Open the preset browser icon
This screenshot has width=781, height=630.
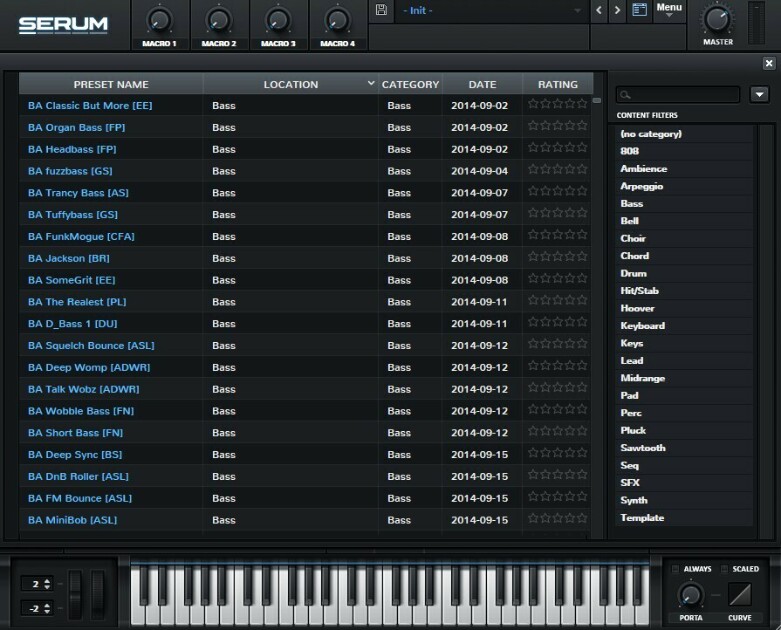pos(639,9)
